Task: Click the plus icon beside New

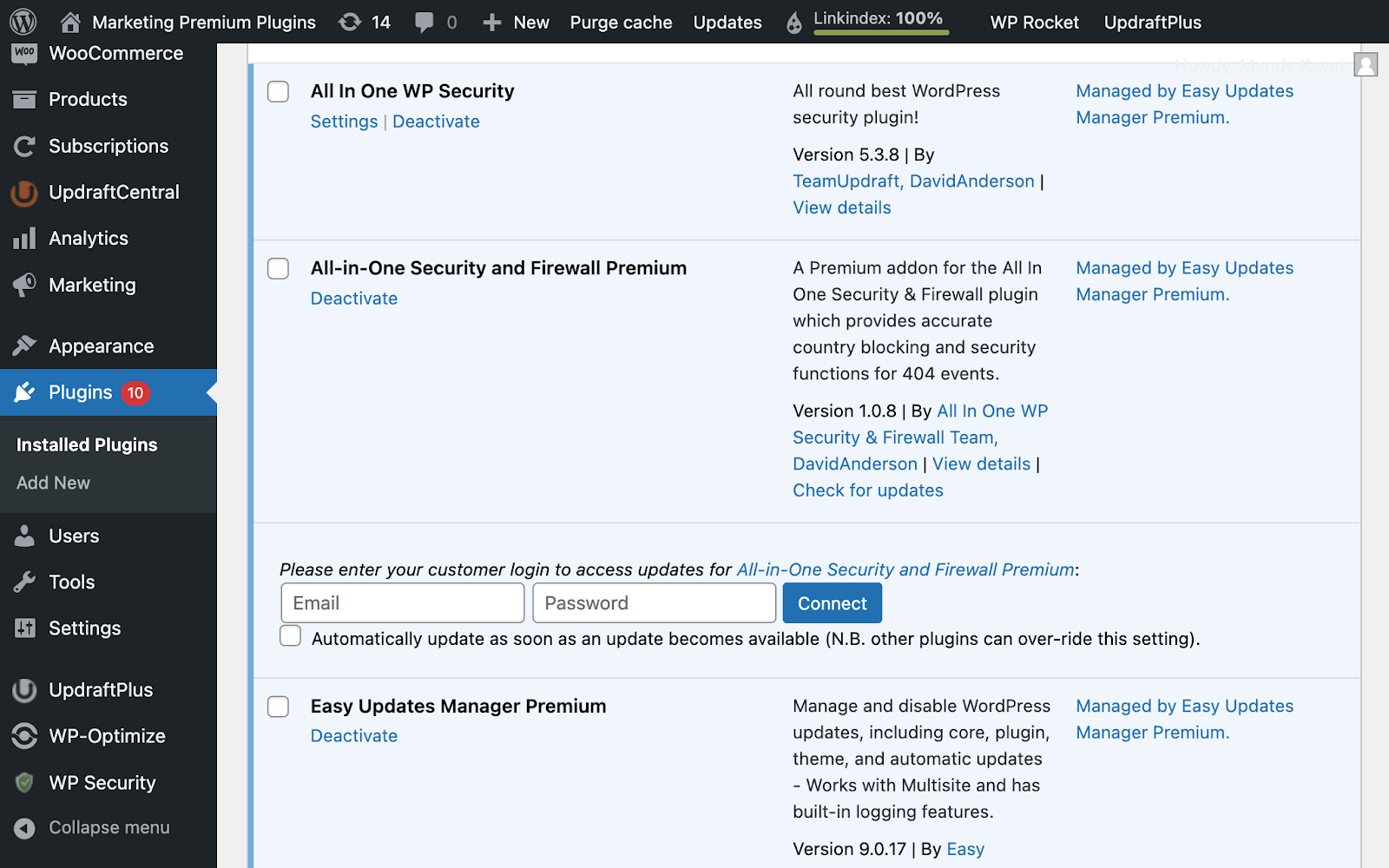Action: [x=492, y=23]
